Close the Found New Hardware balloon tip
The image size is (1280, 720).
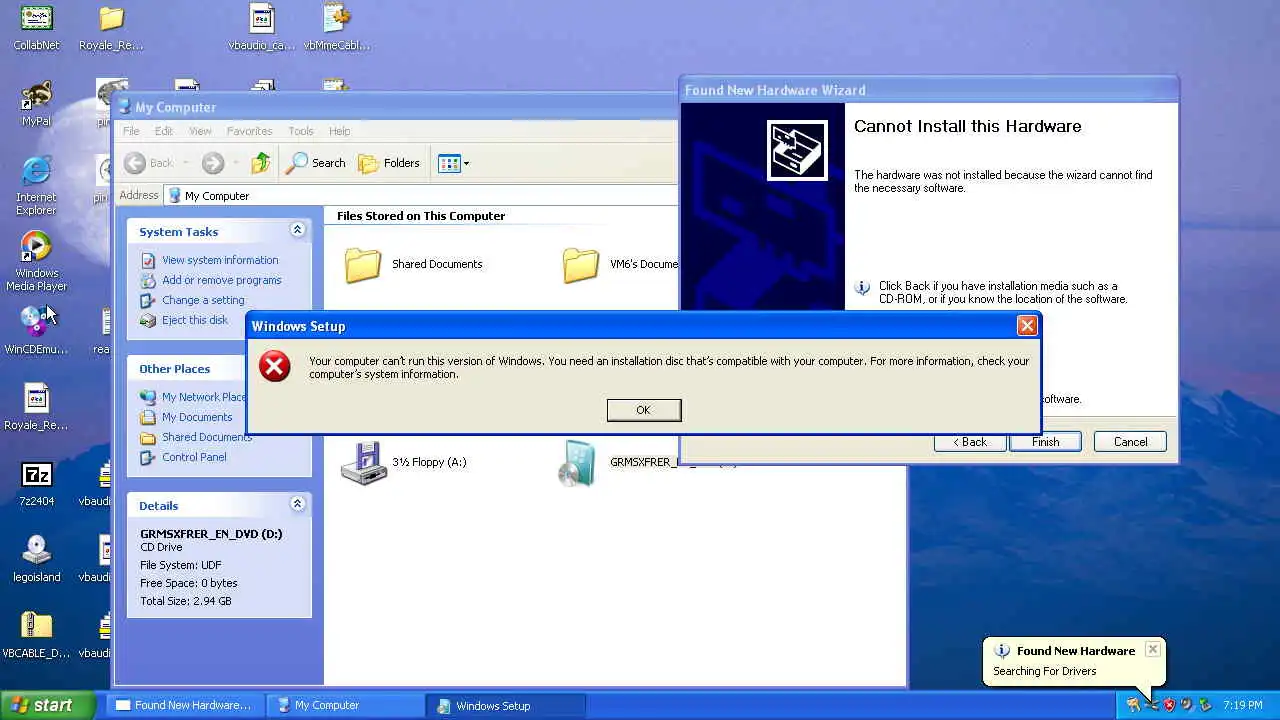point(1152,649)
